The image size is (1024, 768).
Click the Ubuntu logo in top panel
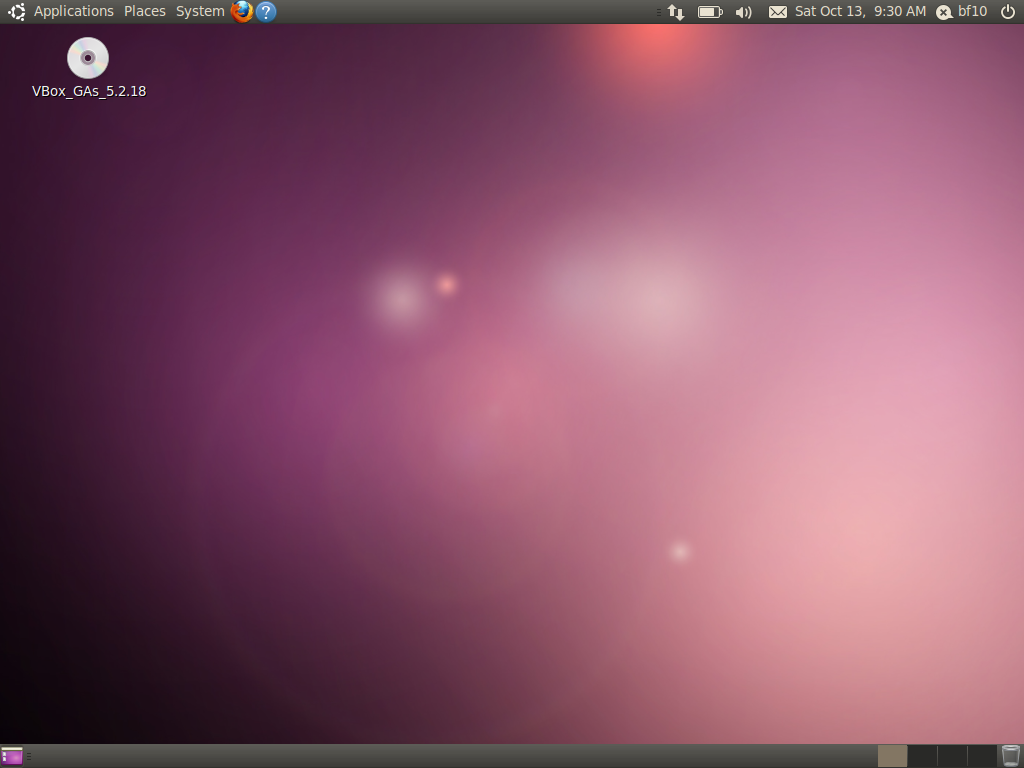16,12
